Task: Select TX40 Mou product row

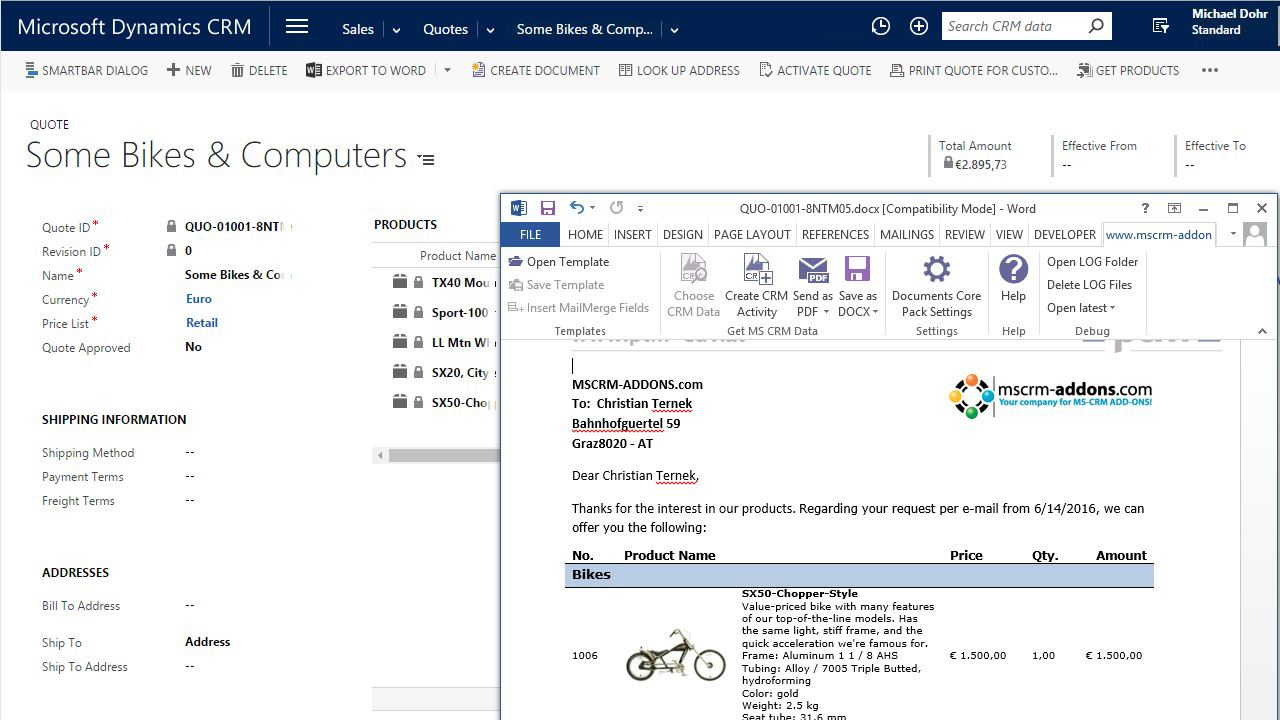Action: pyautogui.click(x=436, y=283)
